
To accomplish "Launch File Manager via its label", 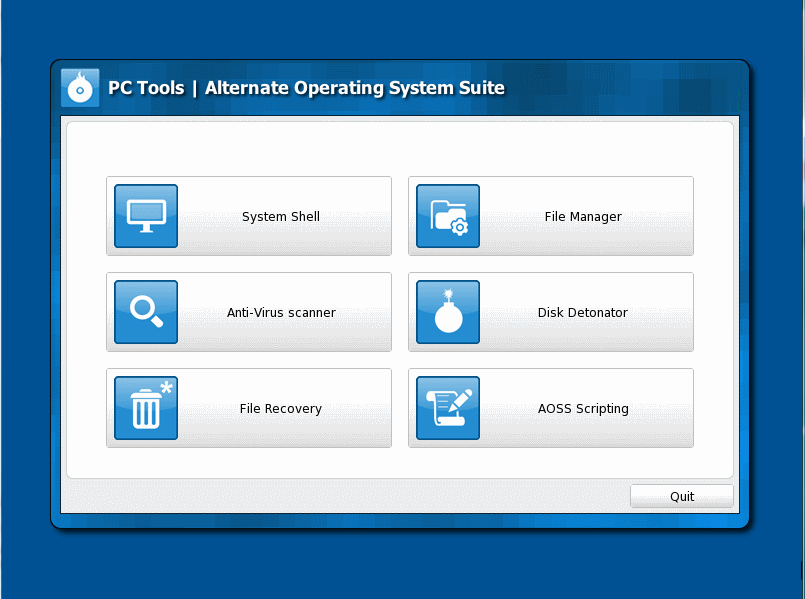I will click(x=583, y=217).
